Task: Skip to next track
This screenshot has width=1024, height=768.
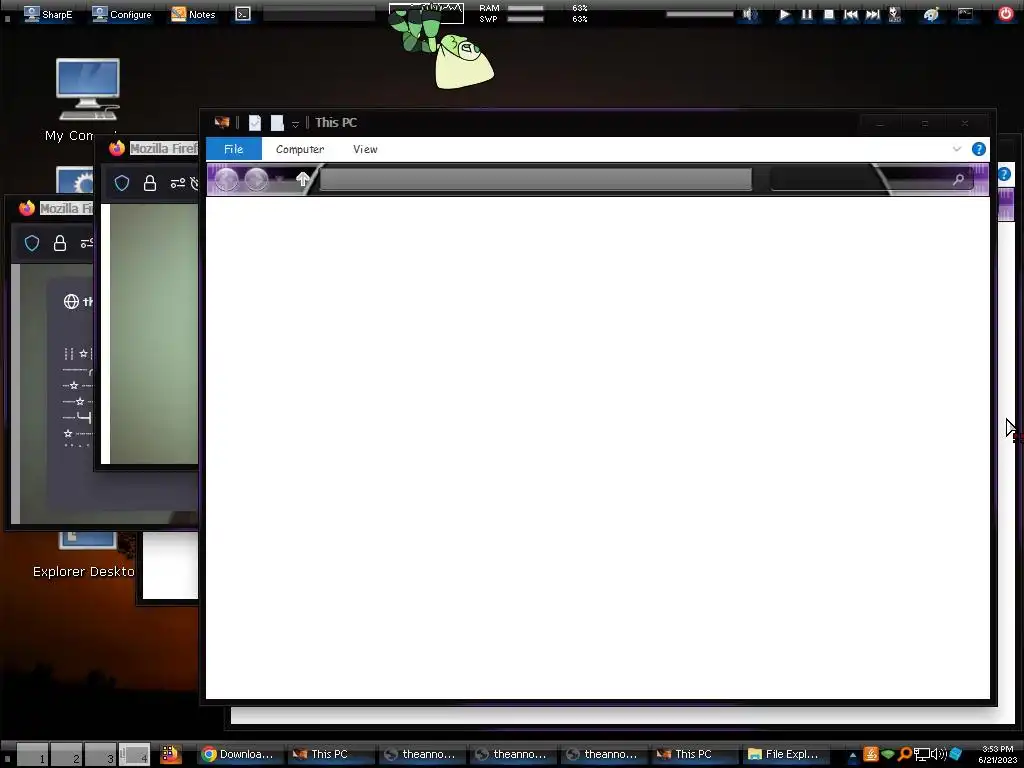Action: pos(872,14)
